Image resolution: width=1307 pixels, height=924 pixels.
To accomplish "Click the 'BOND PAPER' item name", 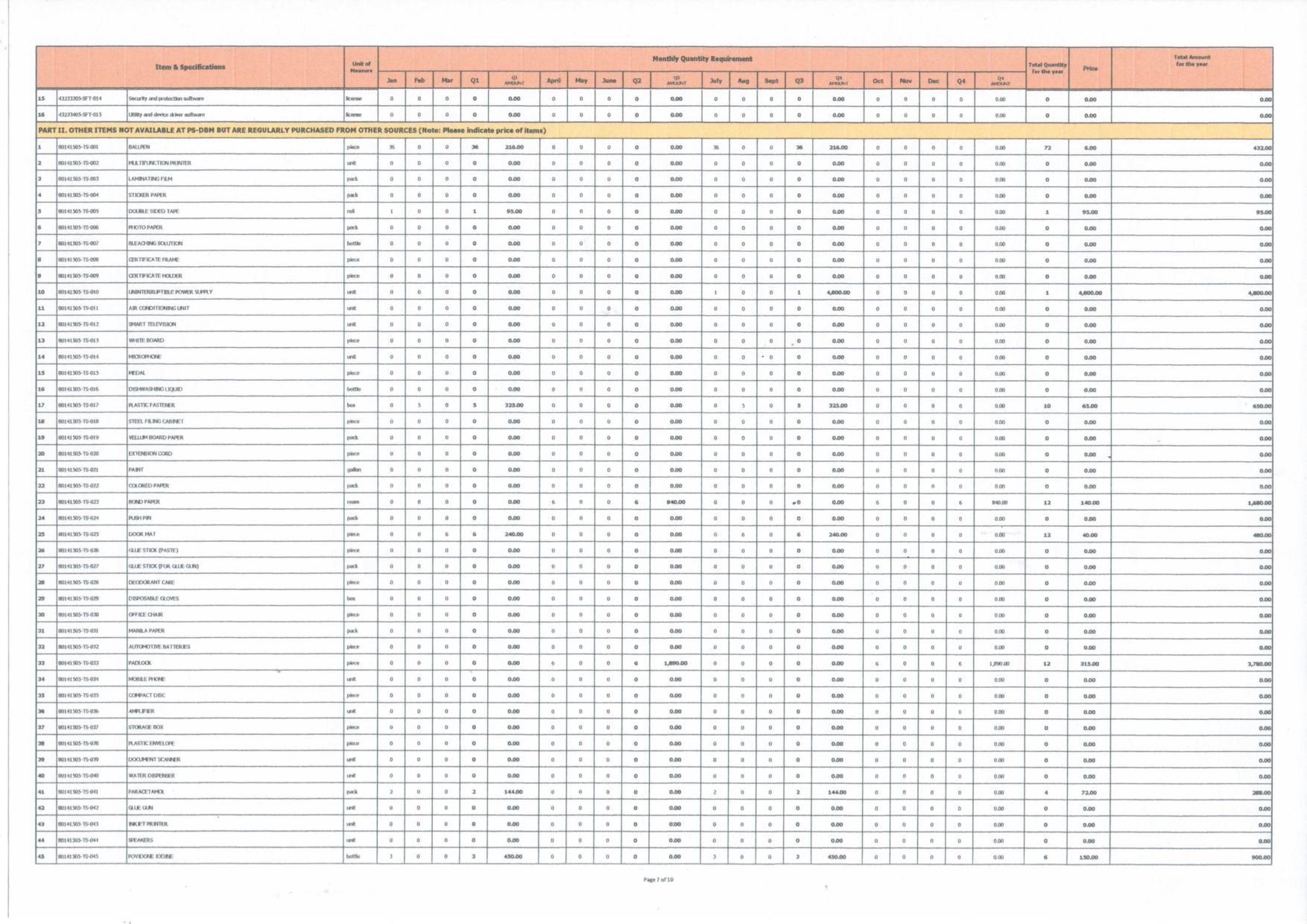I will pyautogui.click(x=144, y=502).
